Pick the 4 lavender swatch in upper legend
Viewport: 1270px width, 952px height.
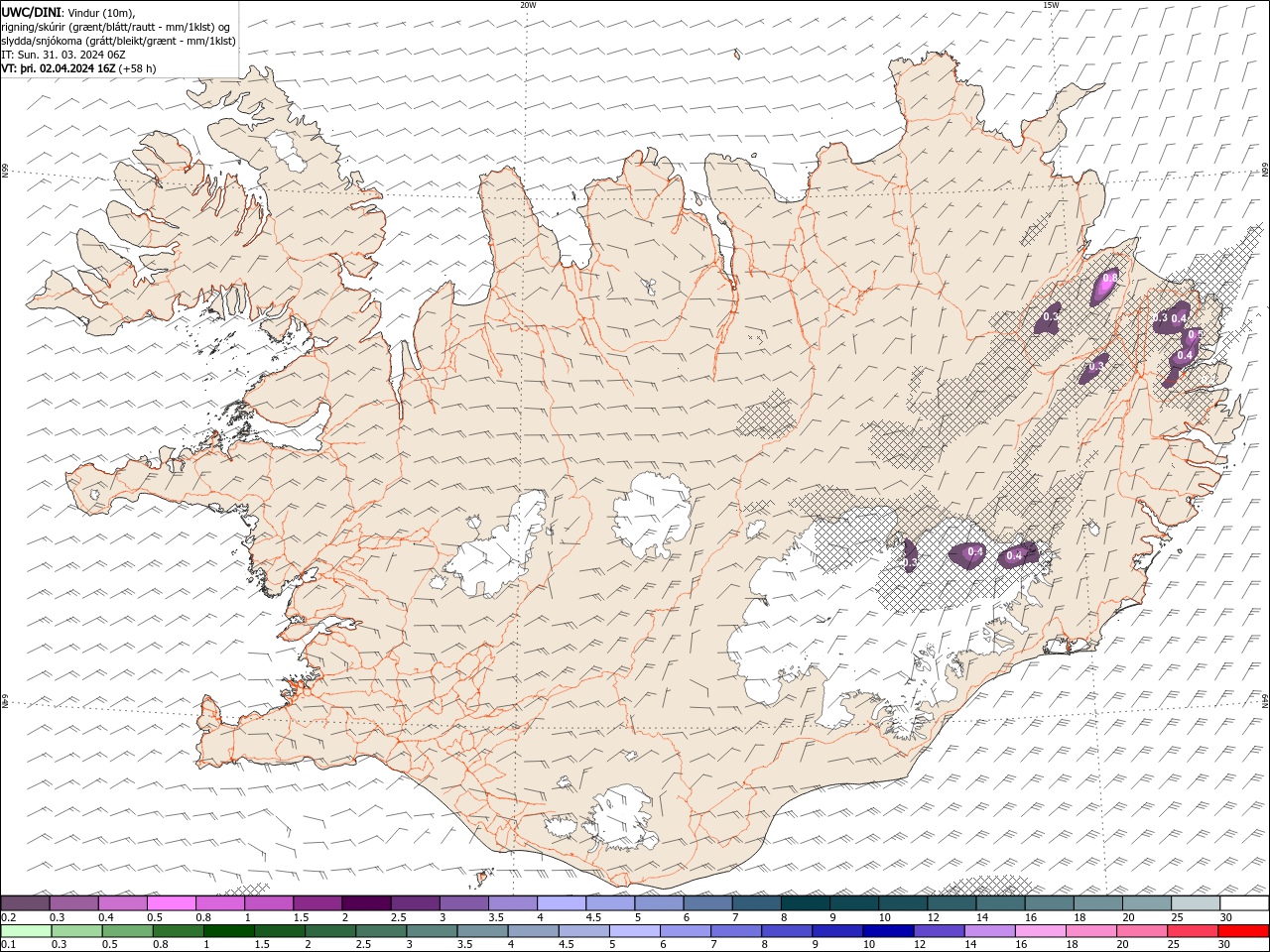(561, 902)
